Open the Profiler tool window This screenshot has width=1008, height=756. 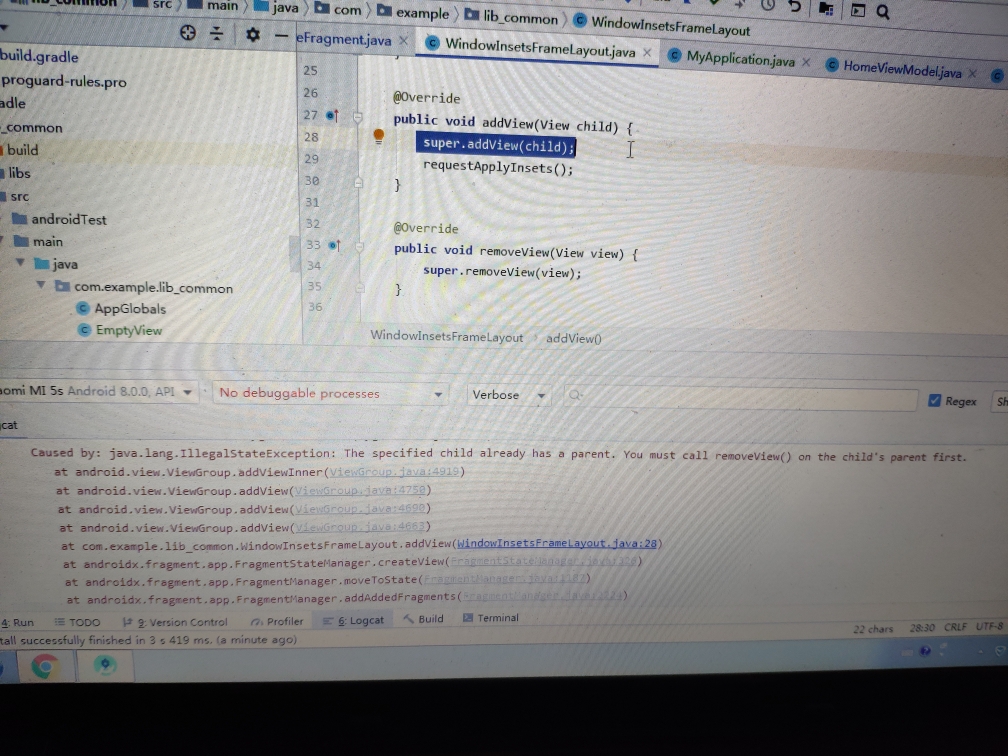click(277, 621)
